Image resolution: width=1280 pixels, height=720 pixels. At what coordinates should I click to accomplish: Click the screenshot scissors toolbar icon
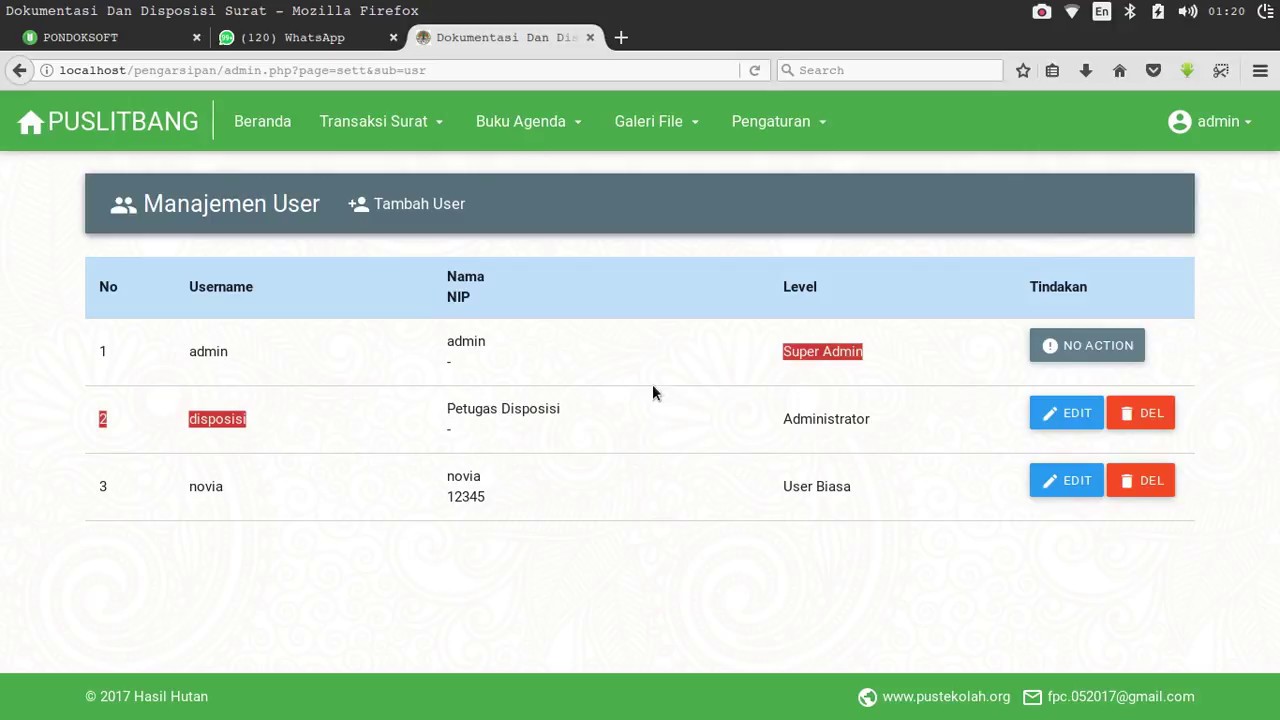point(1221,70)
